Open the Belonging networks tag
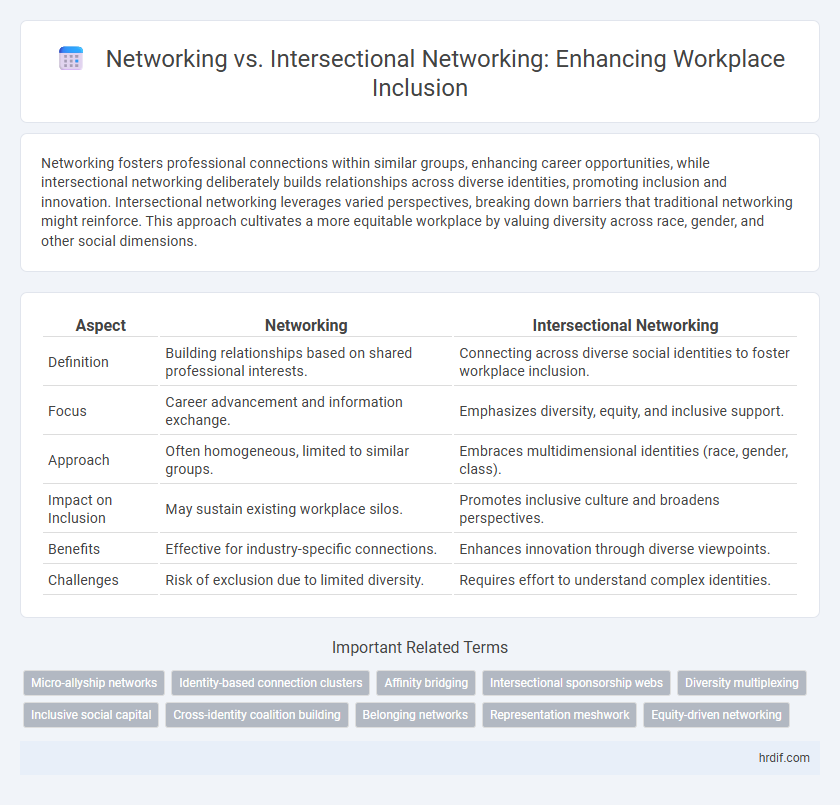 [415, 714]
